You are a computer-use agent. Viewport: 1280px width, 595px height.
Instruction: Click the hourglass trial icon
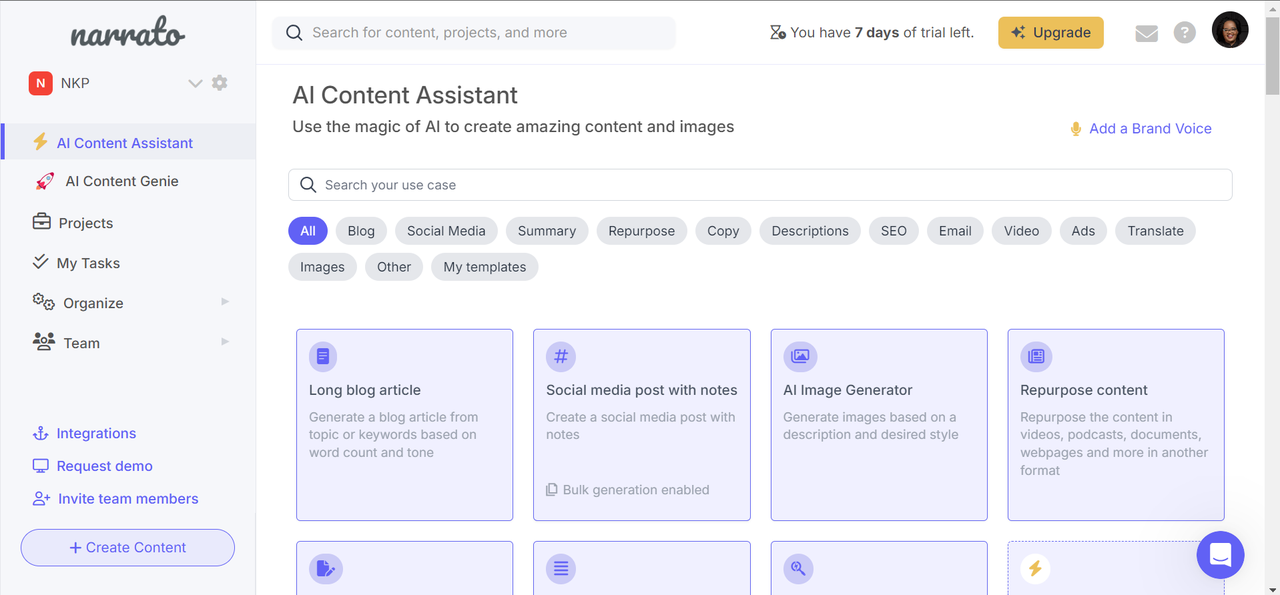click(x=777, y=33)
